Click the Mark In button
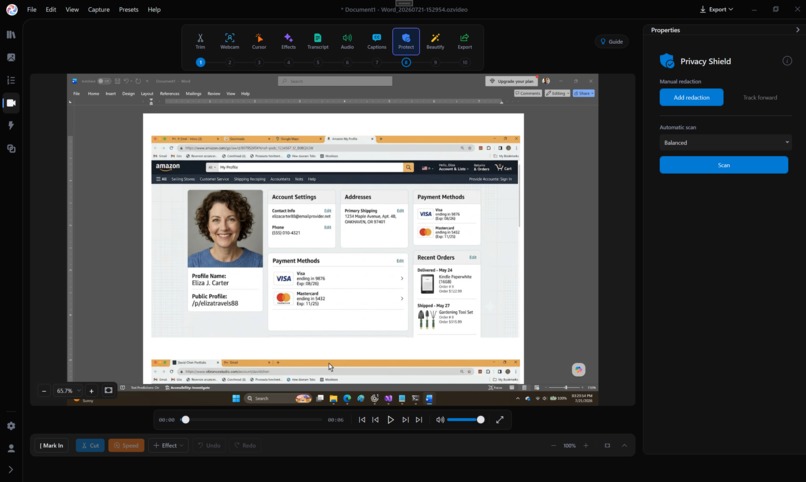Image resolution: width=806 pixels, height=482 pixels. coord(51,446)
